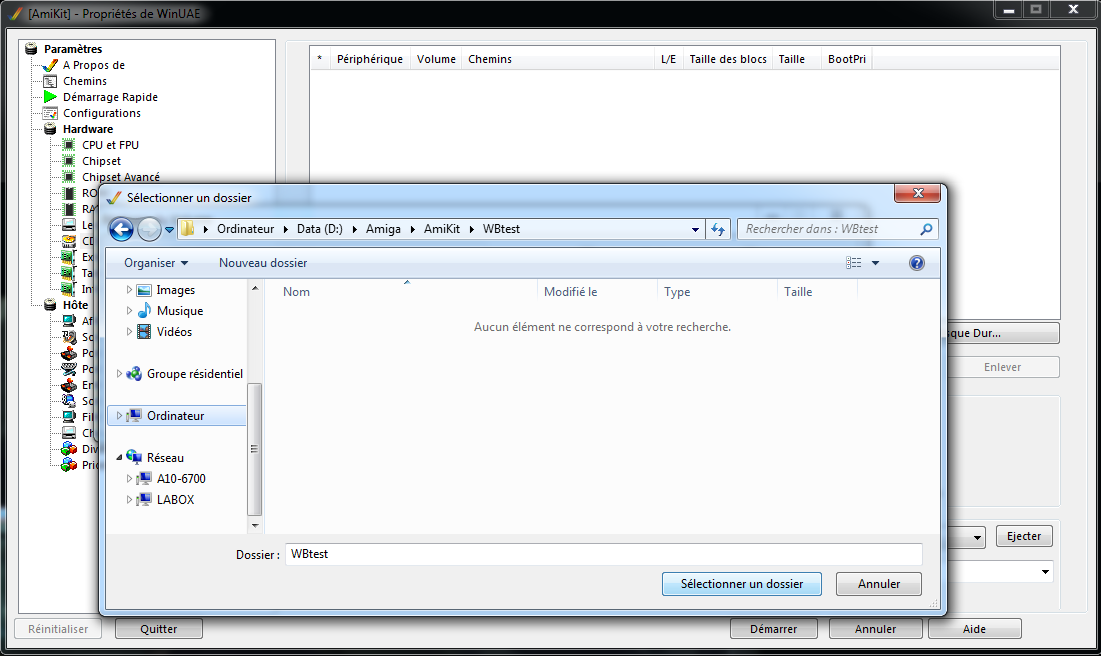The width and height of the screenshot is (1101, 656).
Task: Open Groupe résidentiel in the sidebar
Action: [194, 374]
